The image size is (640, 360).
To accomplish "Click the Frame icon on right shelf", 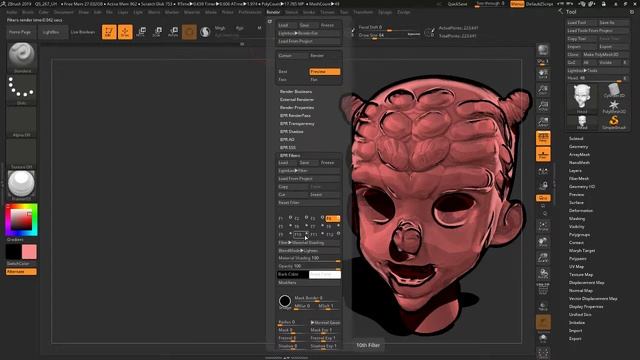I will pyautogui.click(x=543, y=226).
